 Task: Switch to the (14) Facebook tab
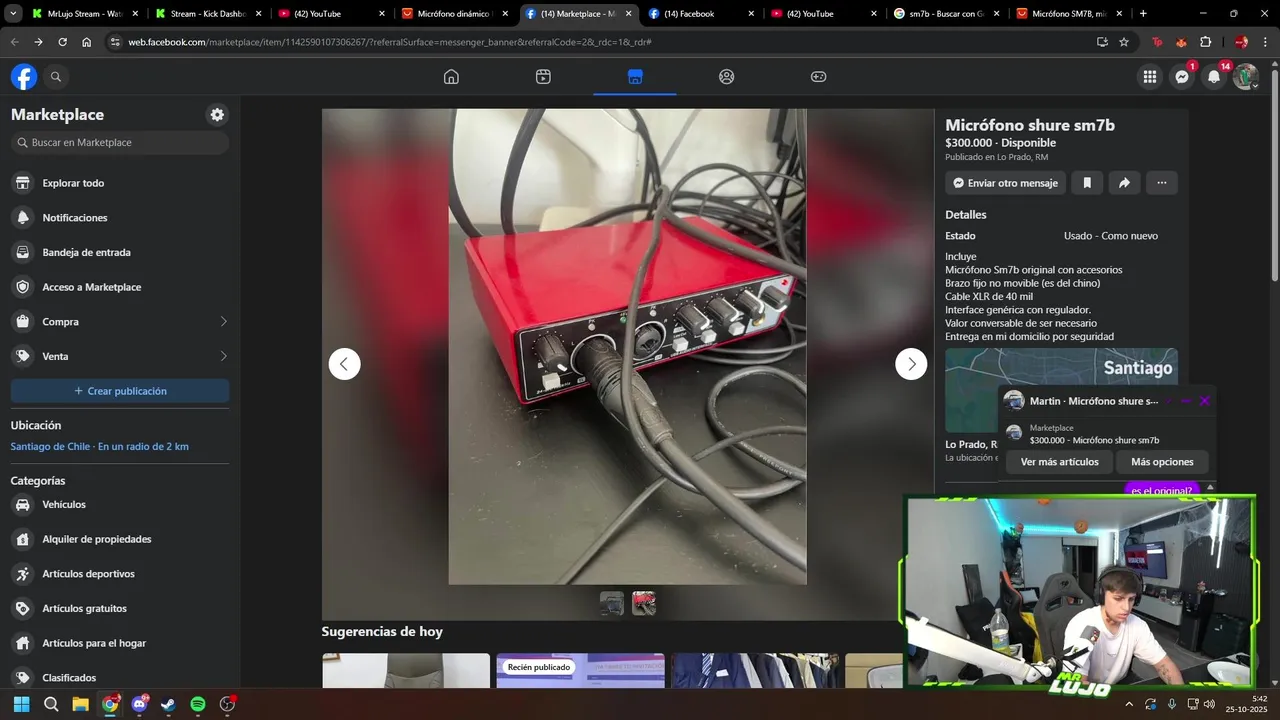[x=701, y=14]
